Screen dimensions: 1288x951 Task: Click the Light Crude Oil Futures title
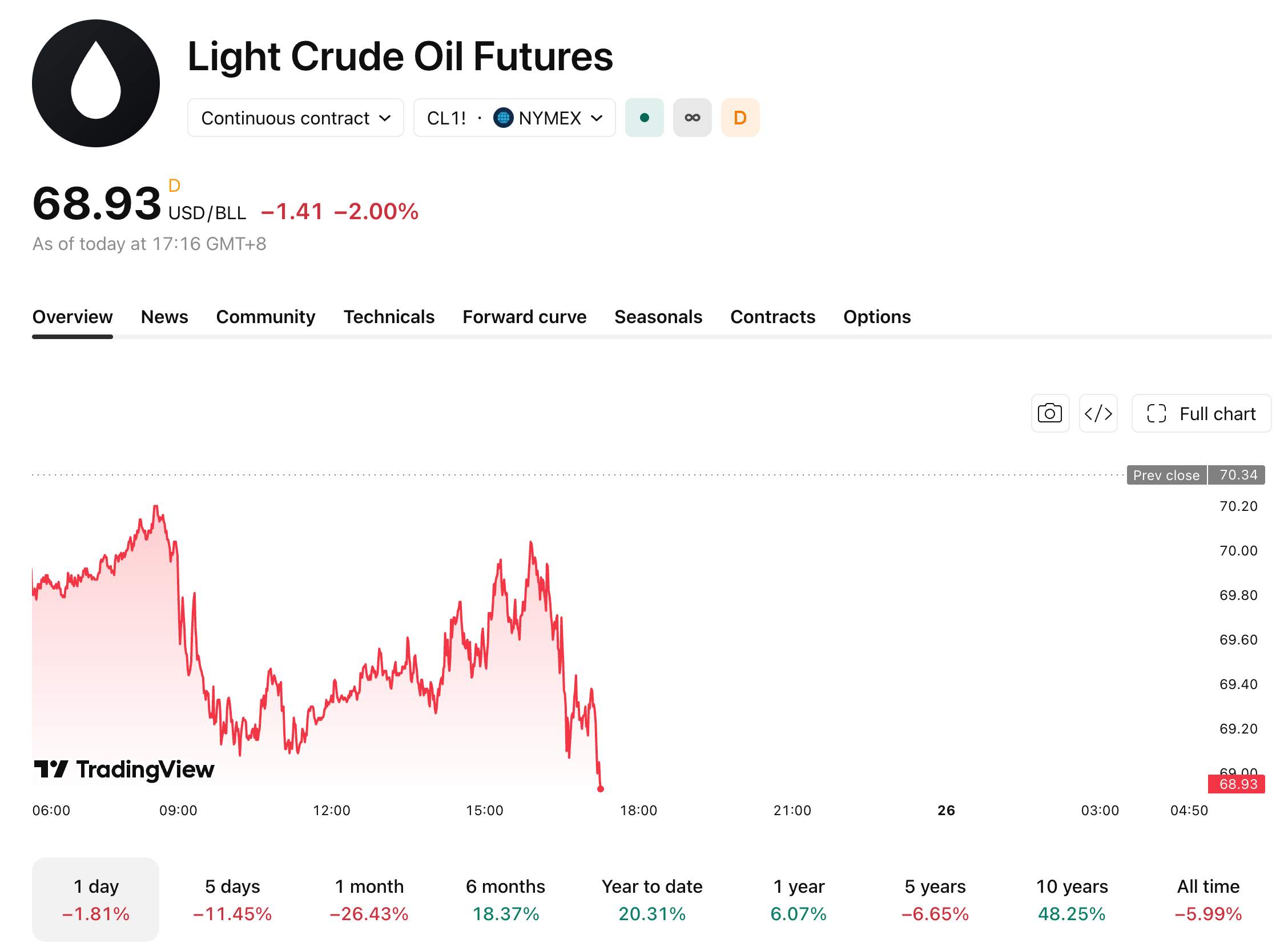pos(401,57)
